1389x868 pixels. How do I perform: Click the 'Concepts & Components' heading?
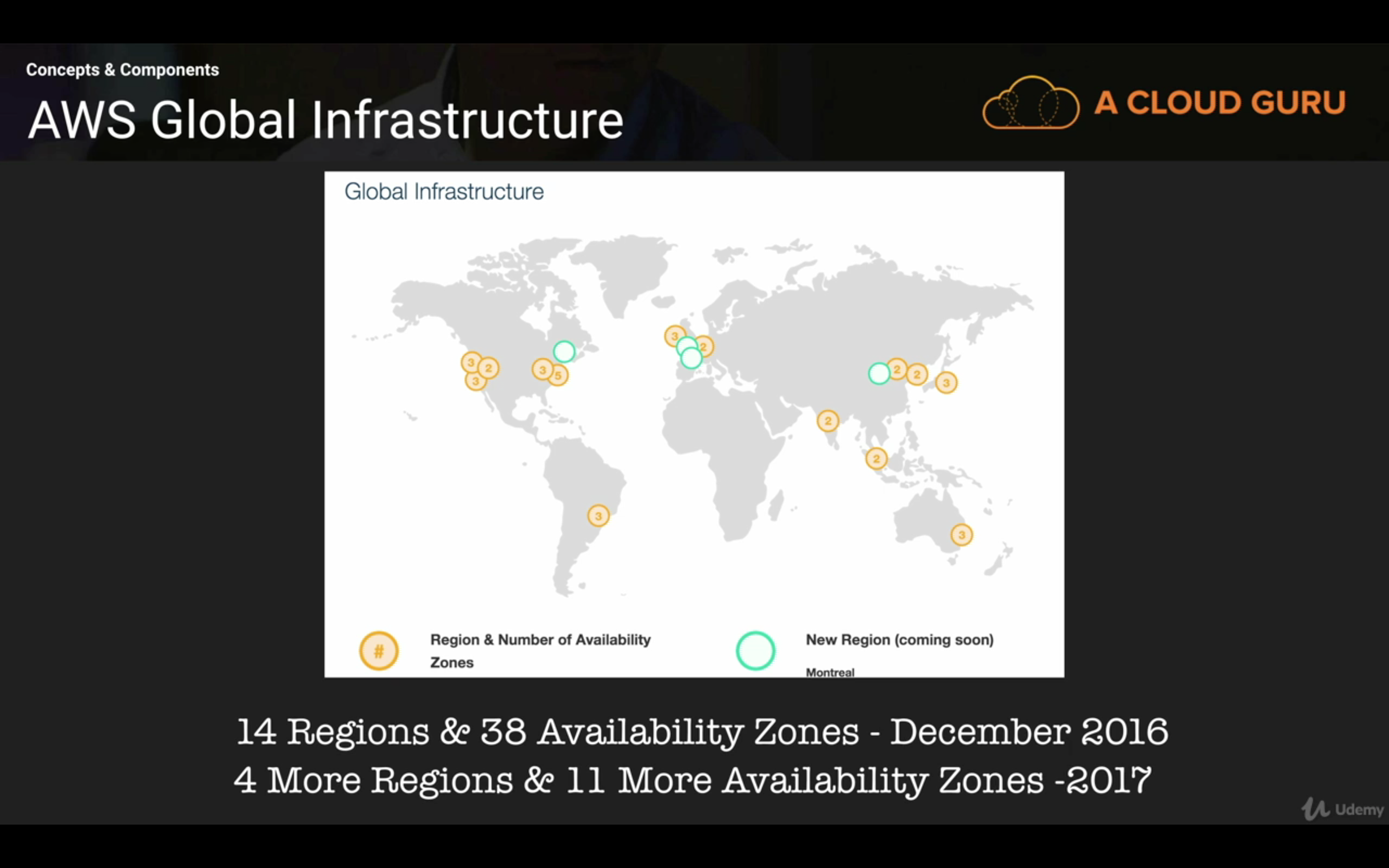122,69
